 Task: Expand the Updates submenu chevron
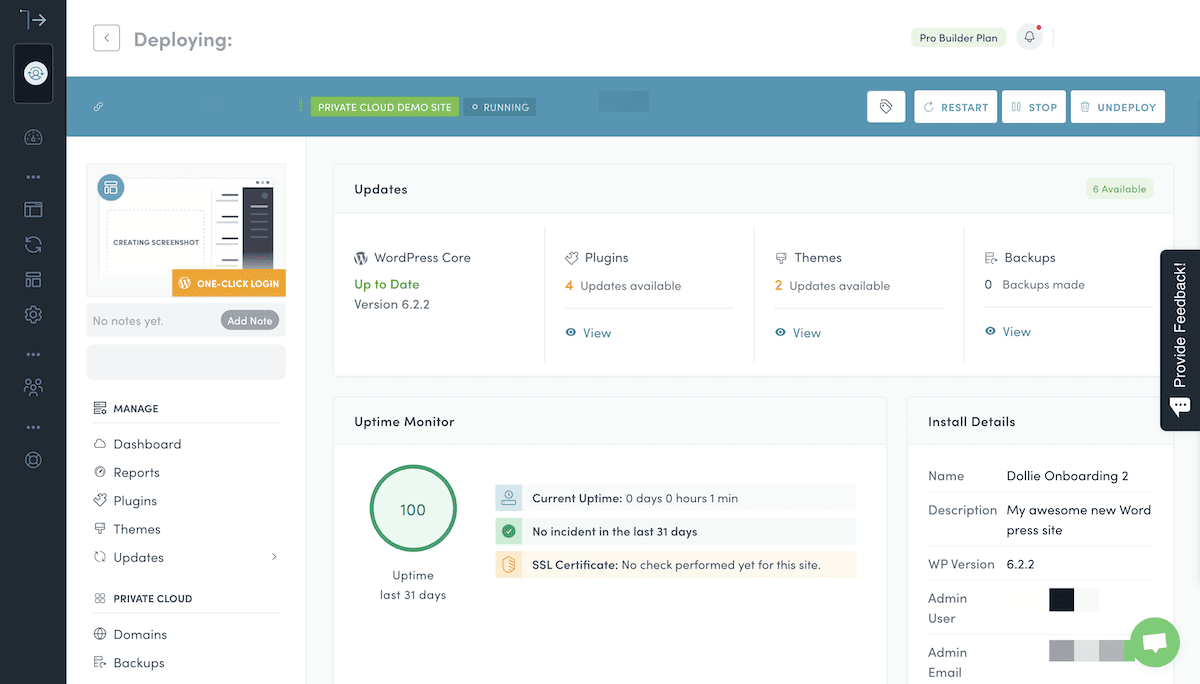[x=274, y=557]
